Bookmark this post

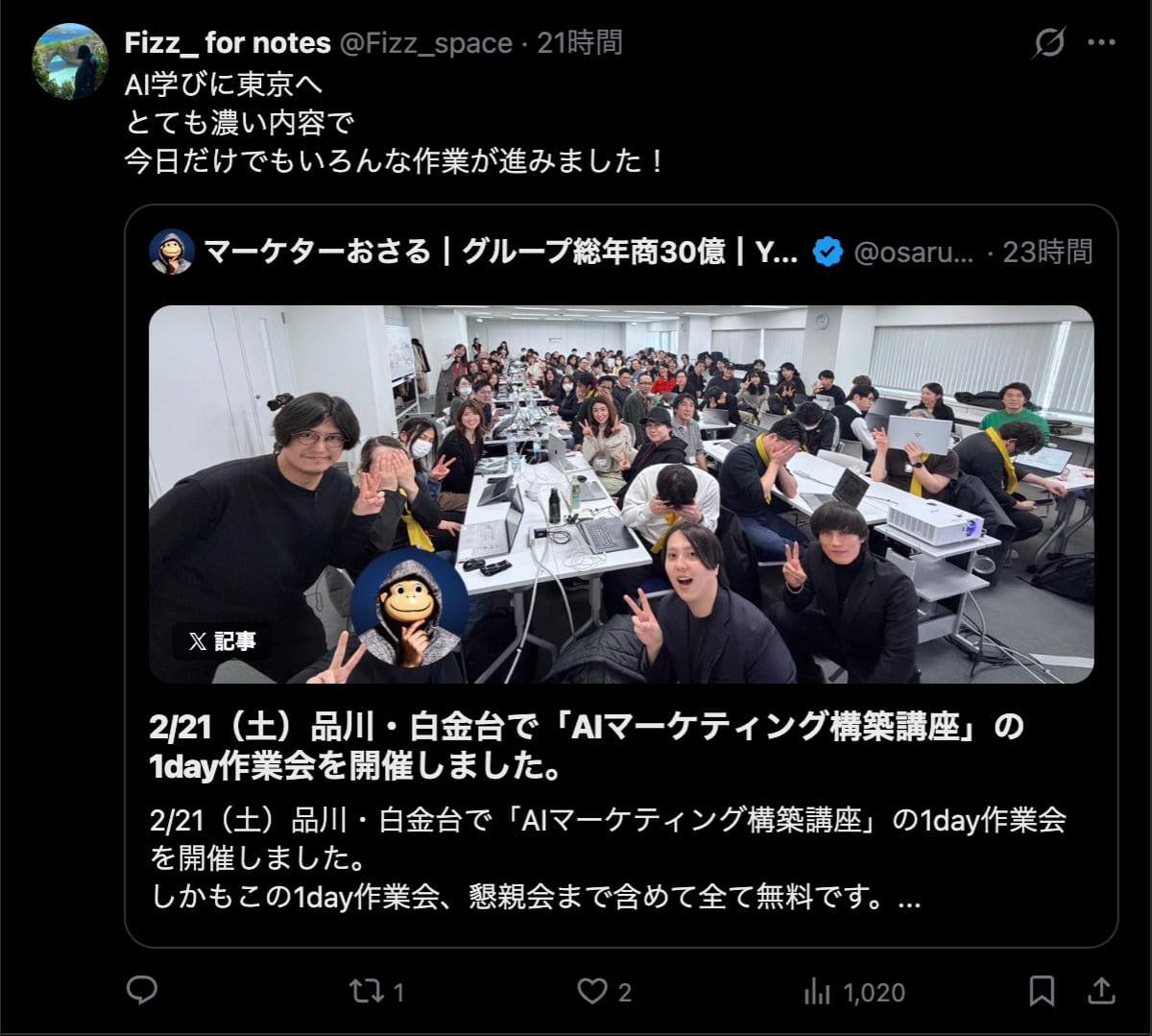click(1042, 991)
